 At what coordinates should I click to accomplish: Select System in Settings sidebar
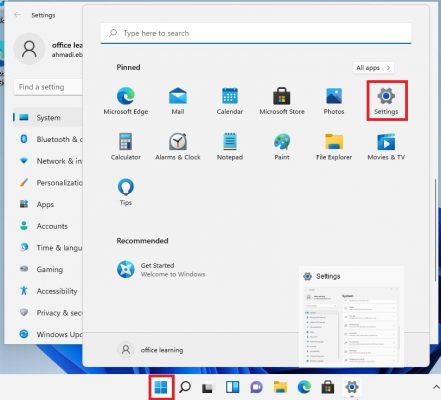[48, 117]
